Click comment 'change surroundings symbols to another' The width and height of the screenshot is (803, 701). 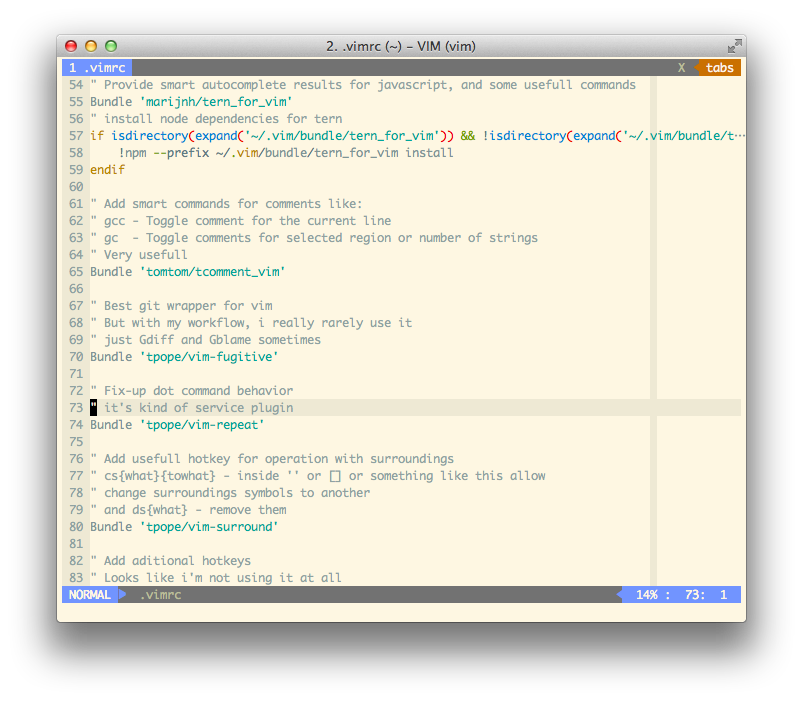[x=237, y=493]
